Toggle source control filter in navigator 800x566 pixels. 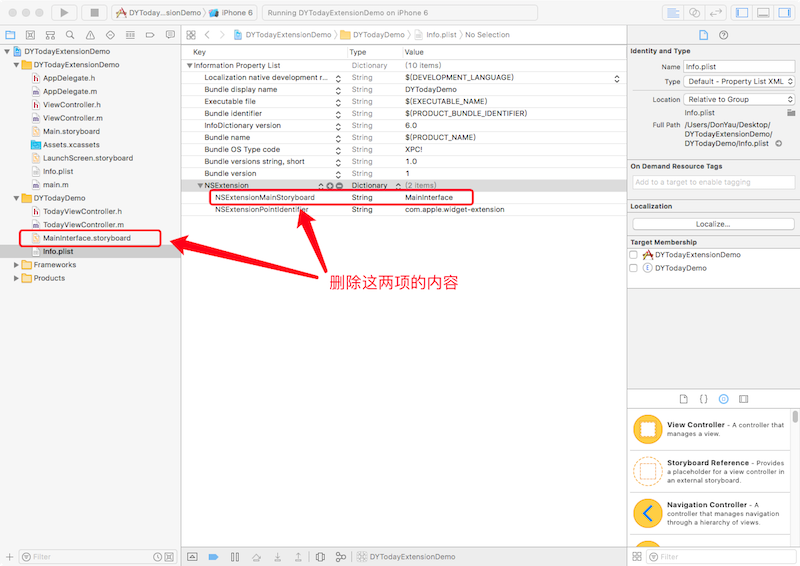pos(169,557)
